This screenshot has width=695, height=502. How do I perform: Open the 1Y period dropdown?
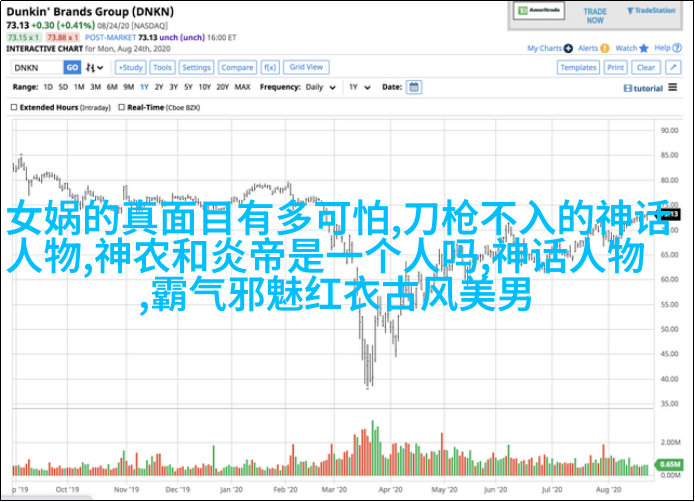pos(359,87)
